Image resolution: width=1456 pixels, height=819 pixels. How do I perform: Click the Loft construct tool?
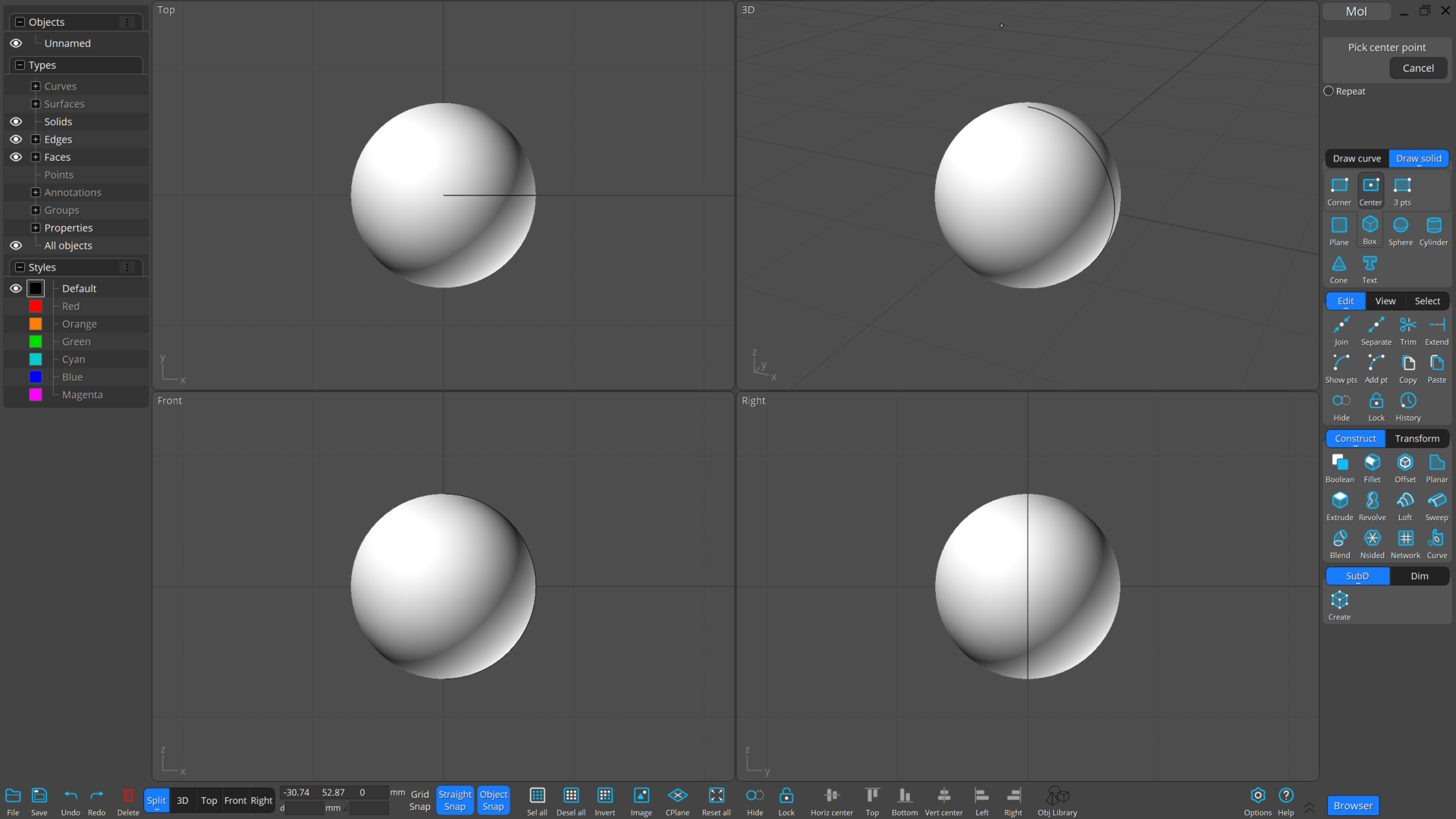pos(1404,505)
